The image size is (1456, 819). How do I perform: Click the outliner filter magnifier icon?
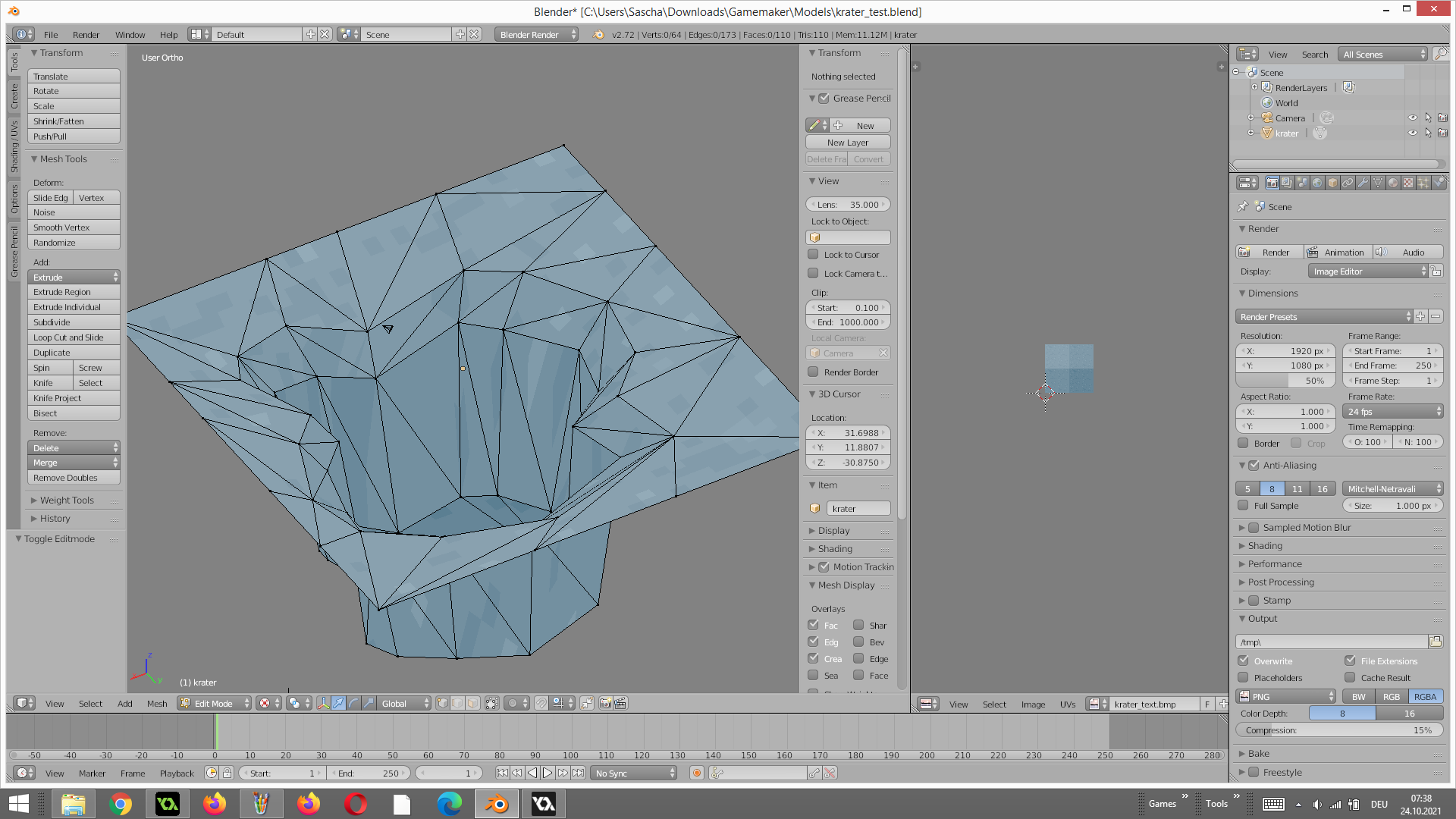pos(1440,54)
